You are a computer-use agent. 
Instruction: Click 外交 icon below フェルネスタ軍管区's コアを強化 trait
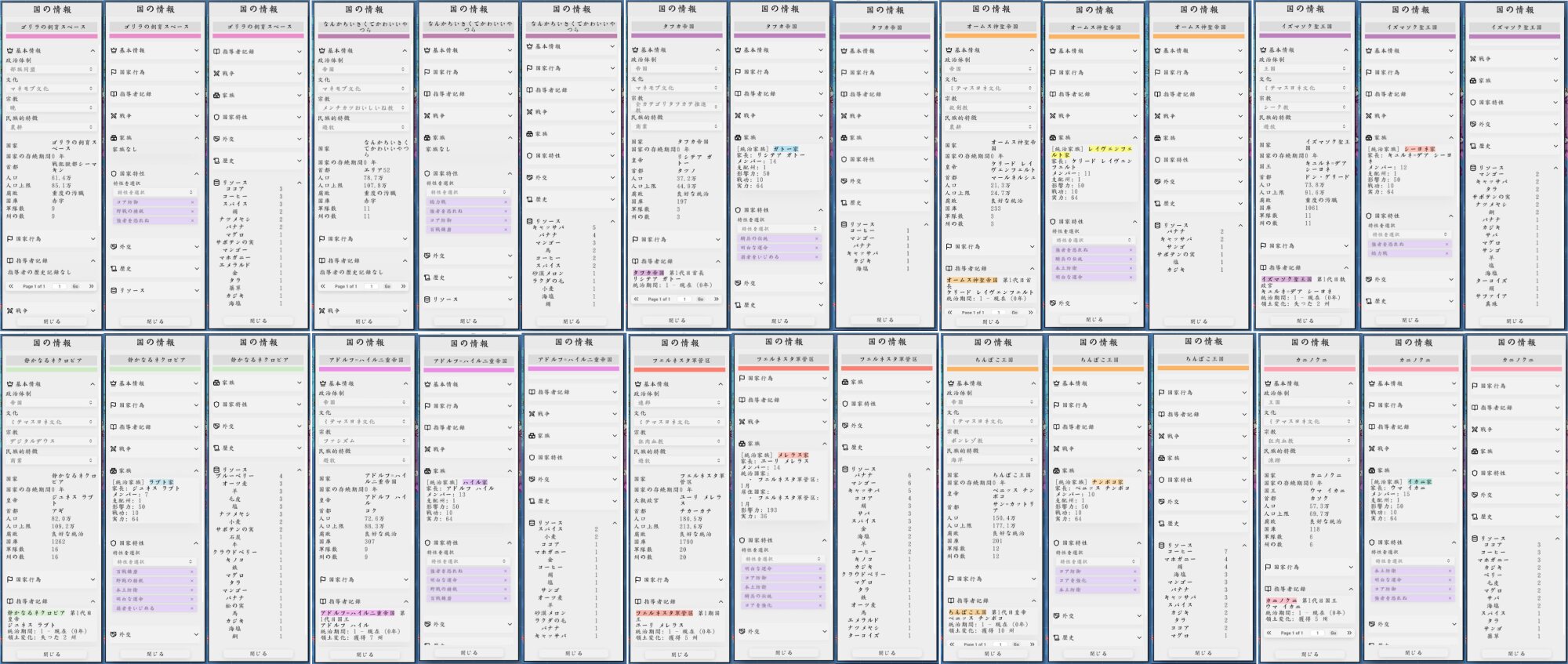coord(741,631)
